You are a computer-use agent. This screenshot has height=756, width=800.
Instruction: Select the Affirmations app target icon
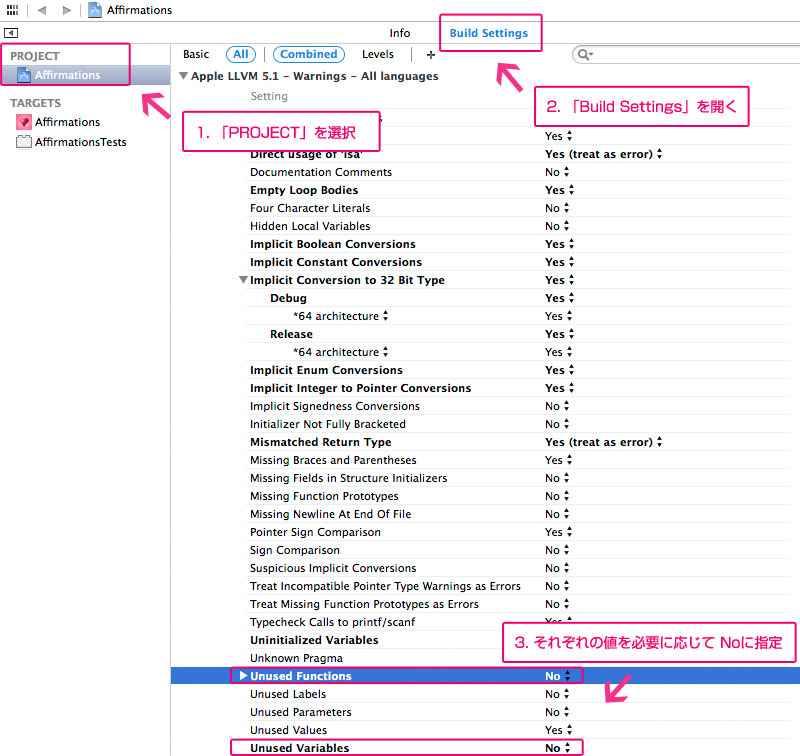coord(23,122)
